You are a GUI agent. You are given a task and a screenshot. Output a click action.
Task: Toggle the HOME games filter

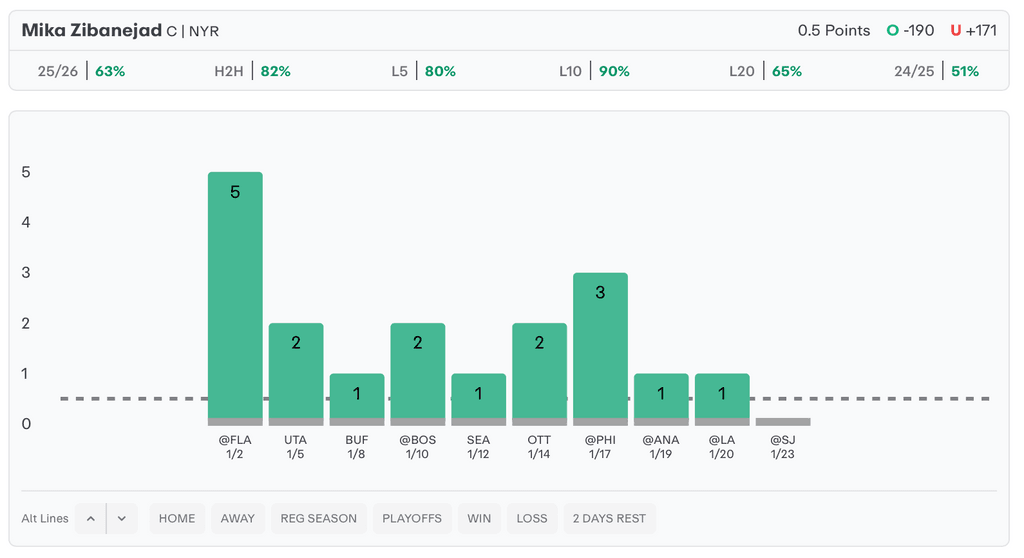coord(177,518)
